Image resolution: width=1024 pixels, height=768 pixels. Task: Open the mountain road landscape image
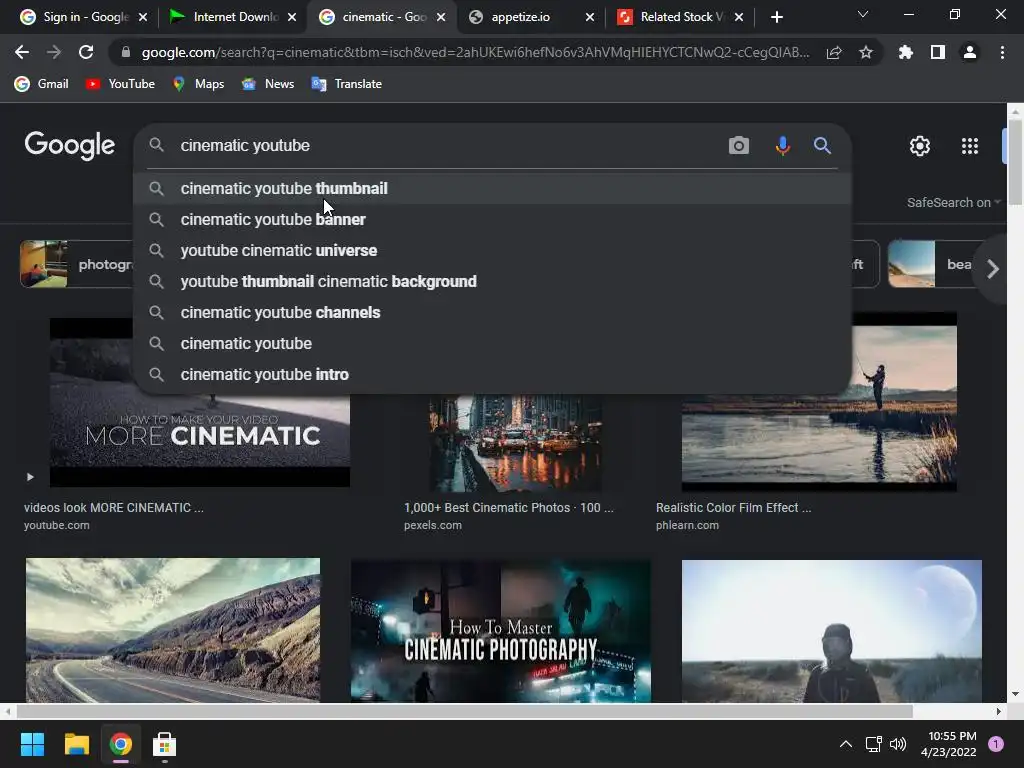click(173, 630)
